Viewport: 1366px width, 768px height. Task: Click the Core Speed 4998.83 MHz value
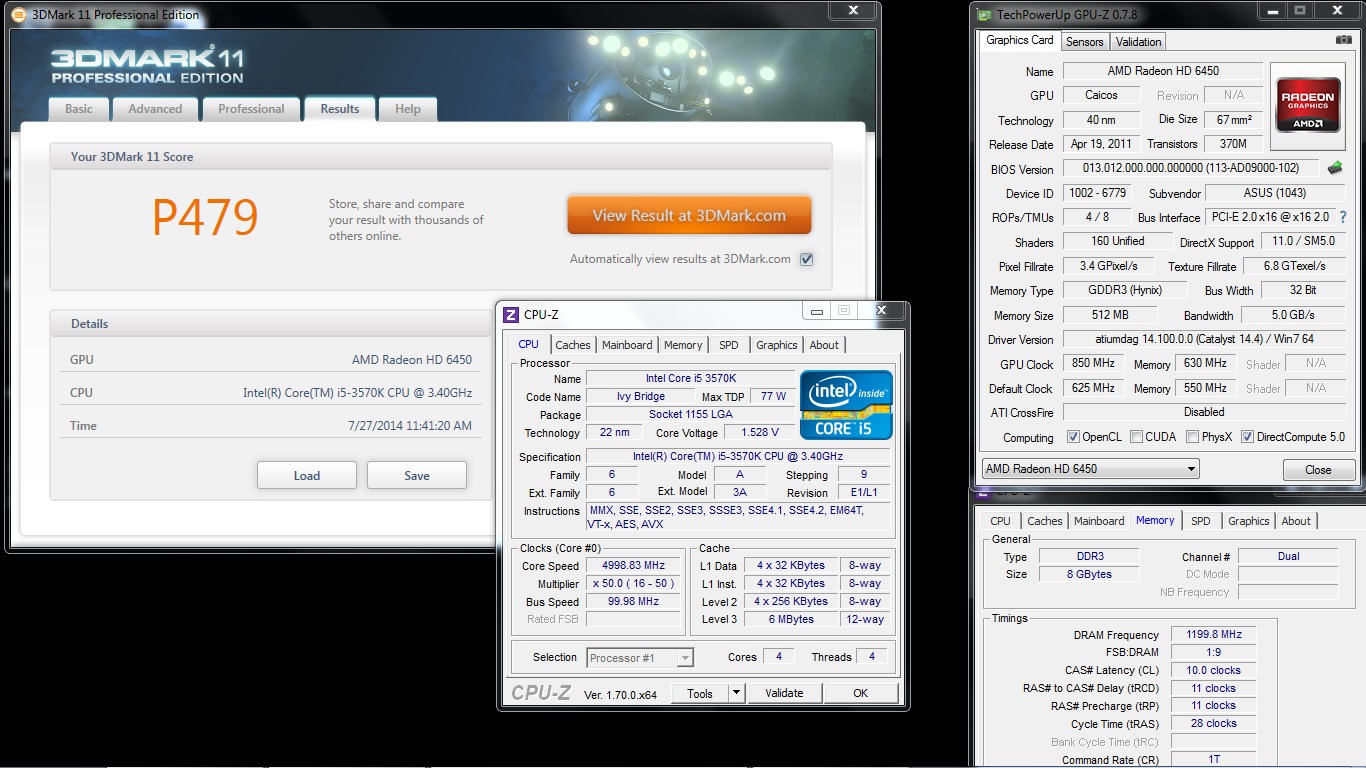coord(634,566)
